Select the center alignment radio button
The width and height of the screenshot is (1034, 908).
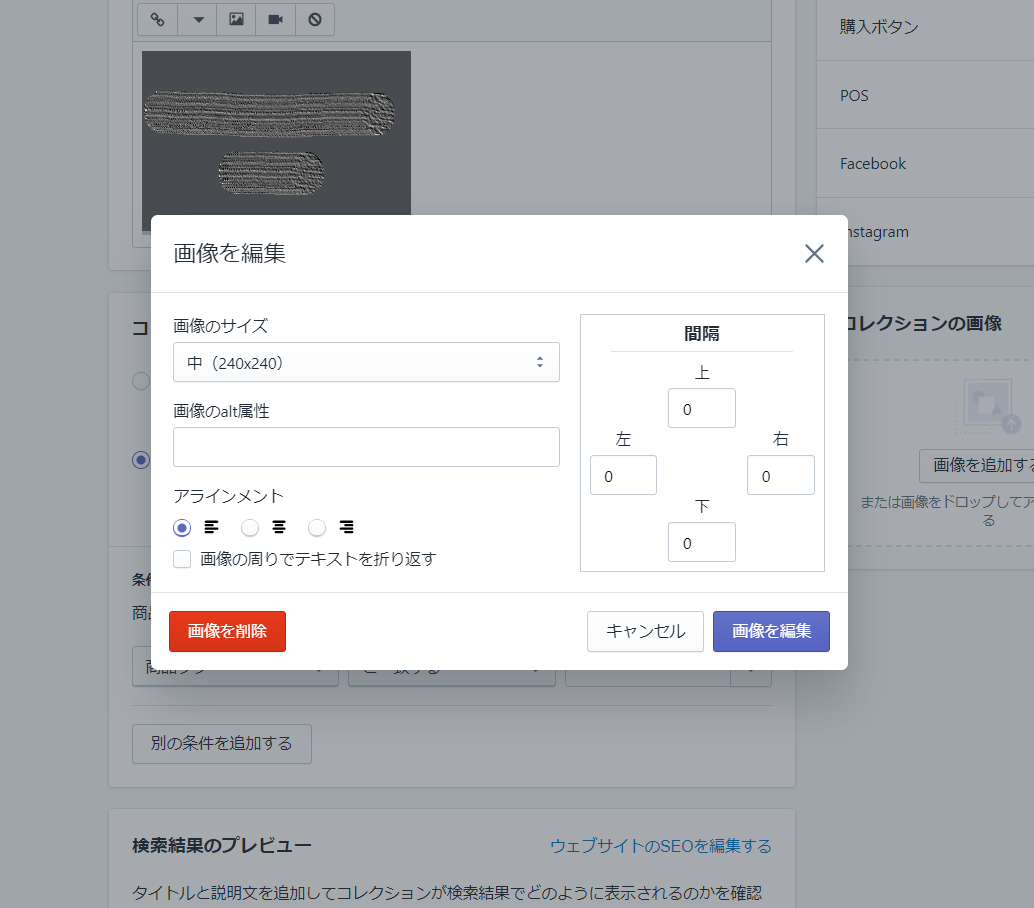[250, 528]
